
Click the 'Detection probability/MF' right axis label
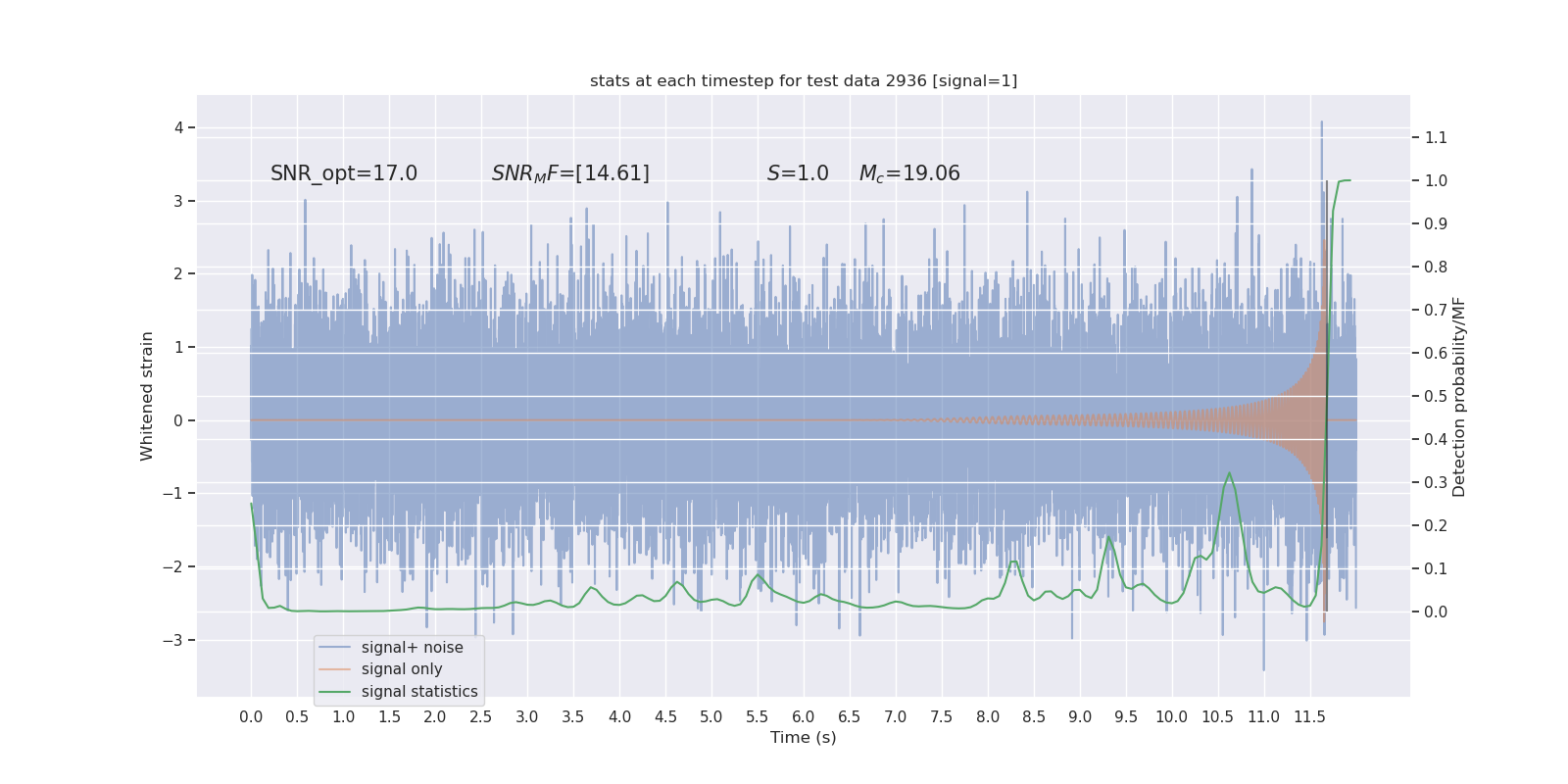[1459, 397]
